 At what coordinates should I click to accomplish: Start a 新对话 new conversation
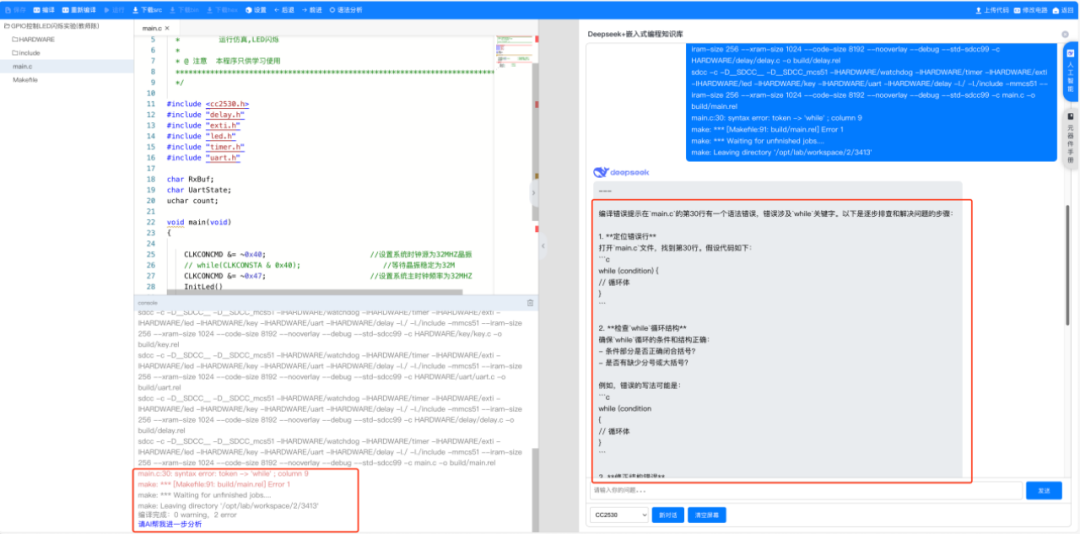(x=667, y=515)
